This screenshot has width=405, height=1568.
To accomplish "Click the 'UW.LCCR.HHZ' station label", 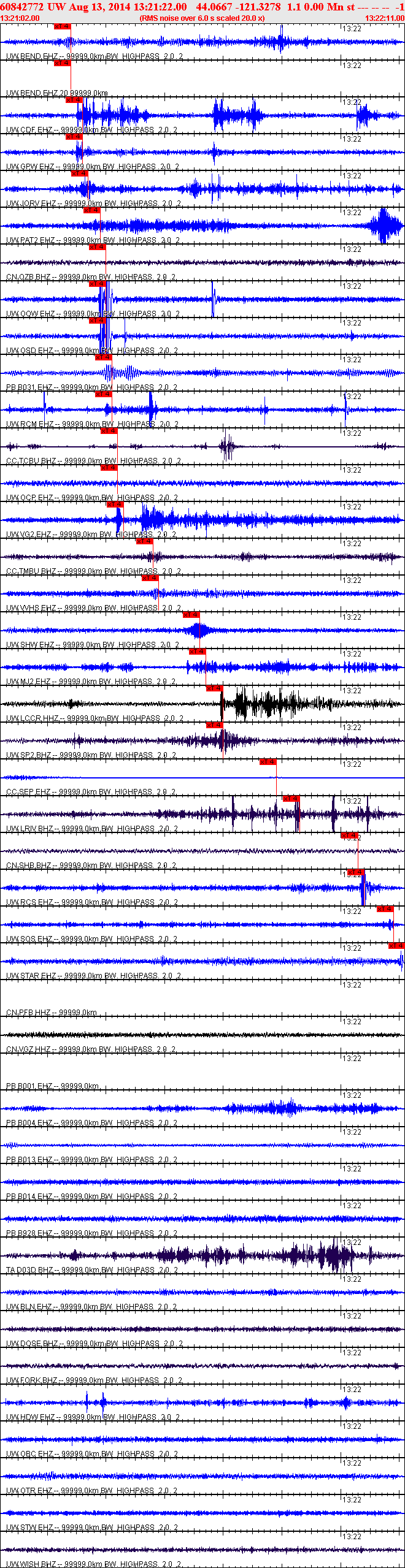I will [33, 718].
